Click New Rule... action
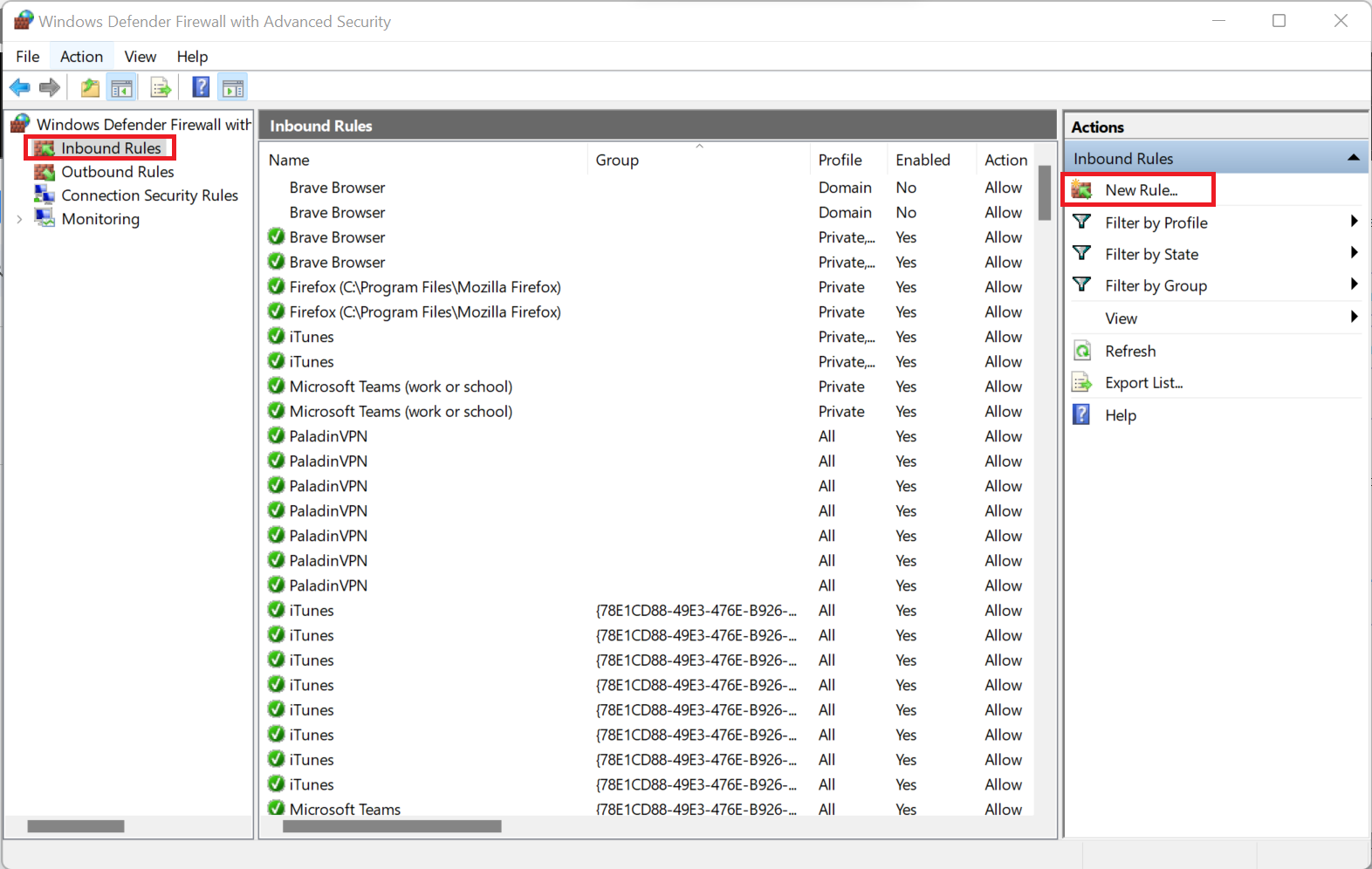Image resolution: width=1372 pixels, height=869 pixels. (x=1142, y=190)
